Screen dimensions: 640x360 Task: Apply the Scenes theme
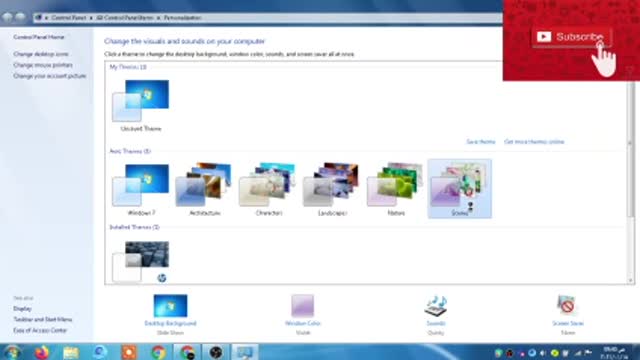tap(460, 189)
